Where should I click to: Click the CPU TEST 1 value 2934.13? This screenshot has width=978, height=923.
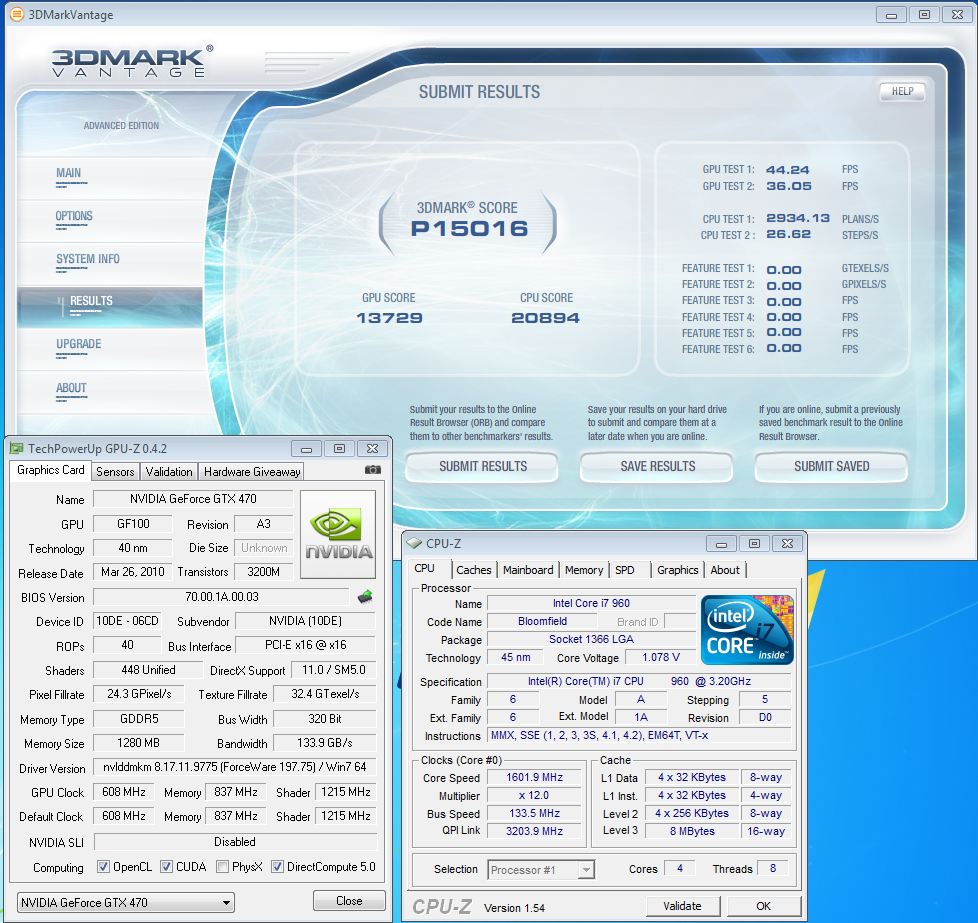pyautogui.click(x=798, y=218)
